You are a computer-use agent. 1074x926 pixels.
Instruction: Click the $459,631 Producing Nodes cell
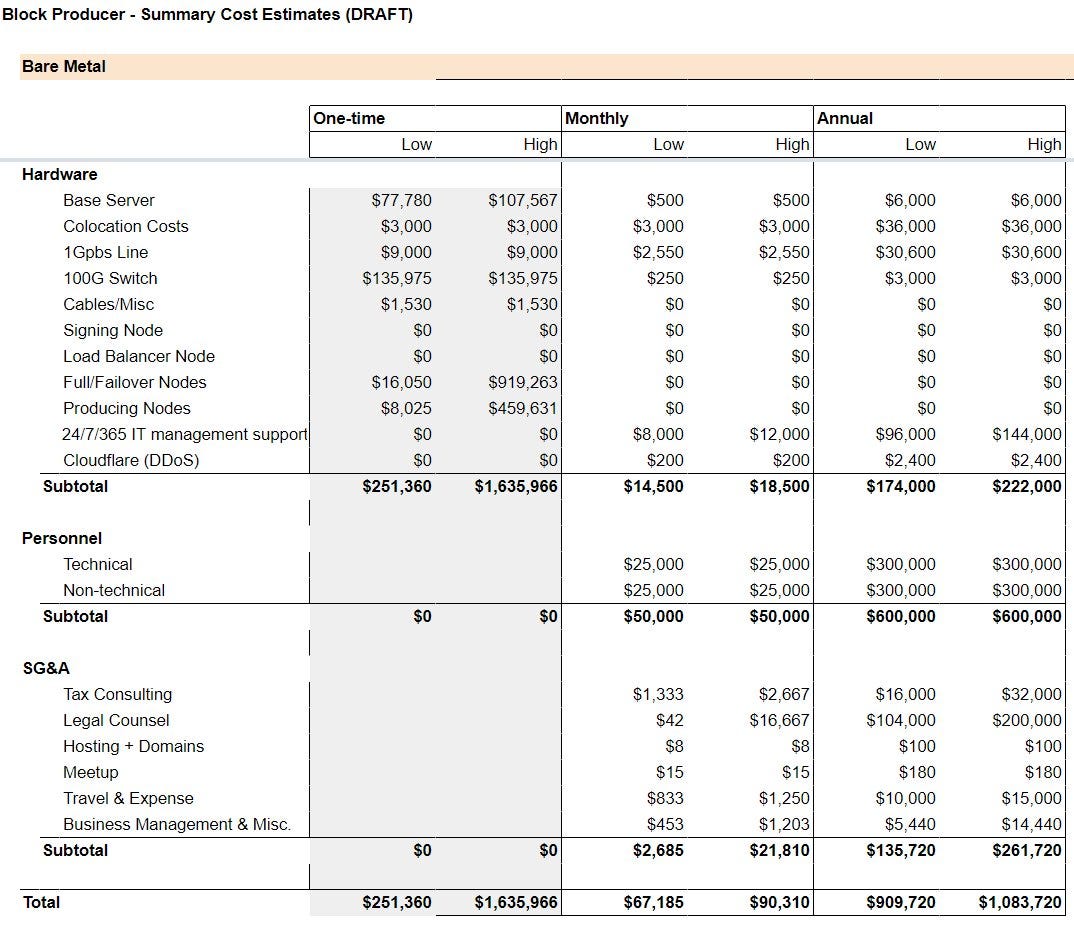pyautogui.click(x=523, y=408)
